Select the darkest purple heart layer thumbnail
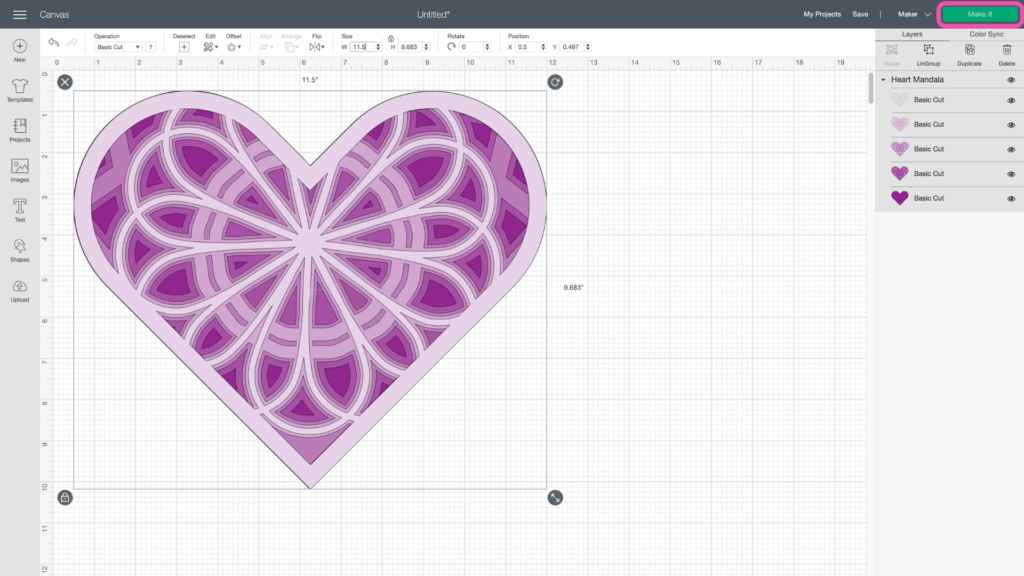The image size is (1024, 576). [899, 198]
